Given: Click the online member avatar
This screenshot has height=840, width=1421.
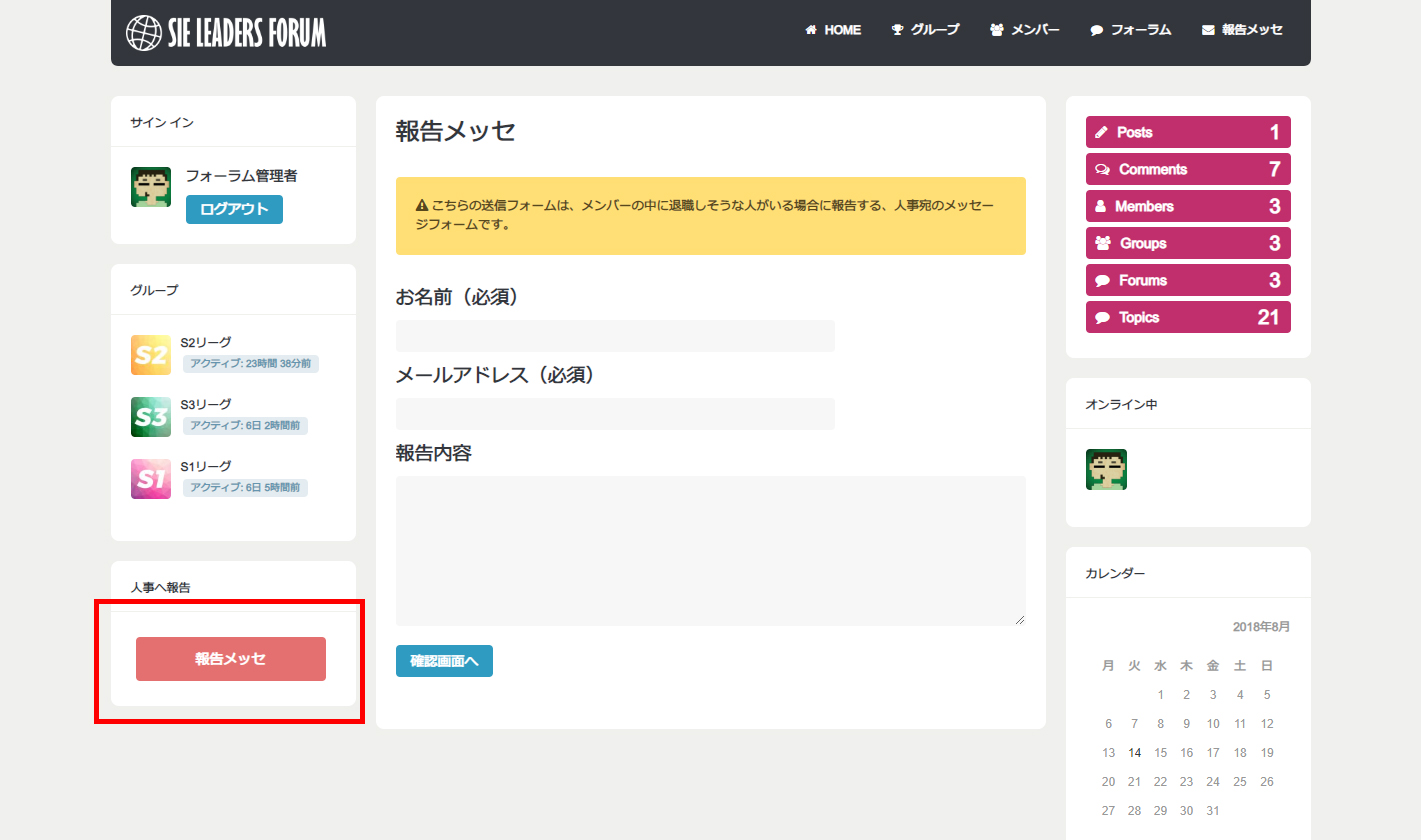Looking at the screenshot, I should [1106, 469].
